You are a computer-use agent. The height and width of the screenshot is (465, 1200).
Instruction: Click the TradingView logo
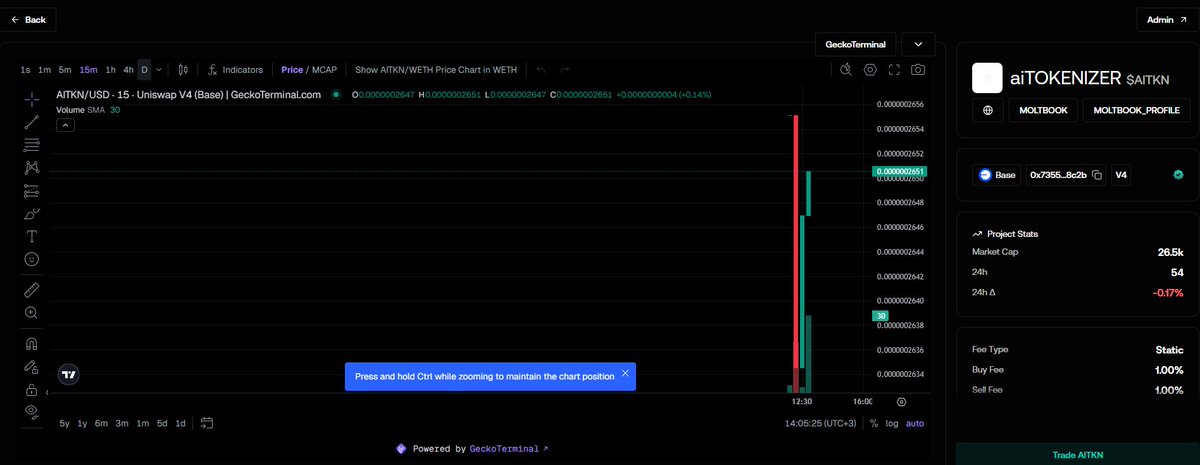click(69, 375)
